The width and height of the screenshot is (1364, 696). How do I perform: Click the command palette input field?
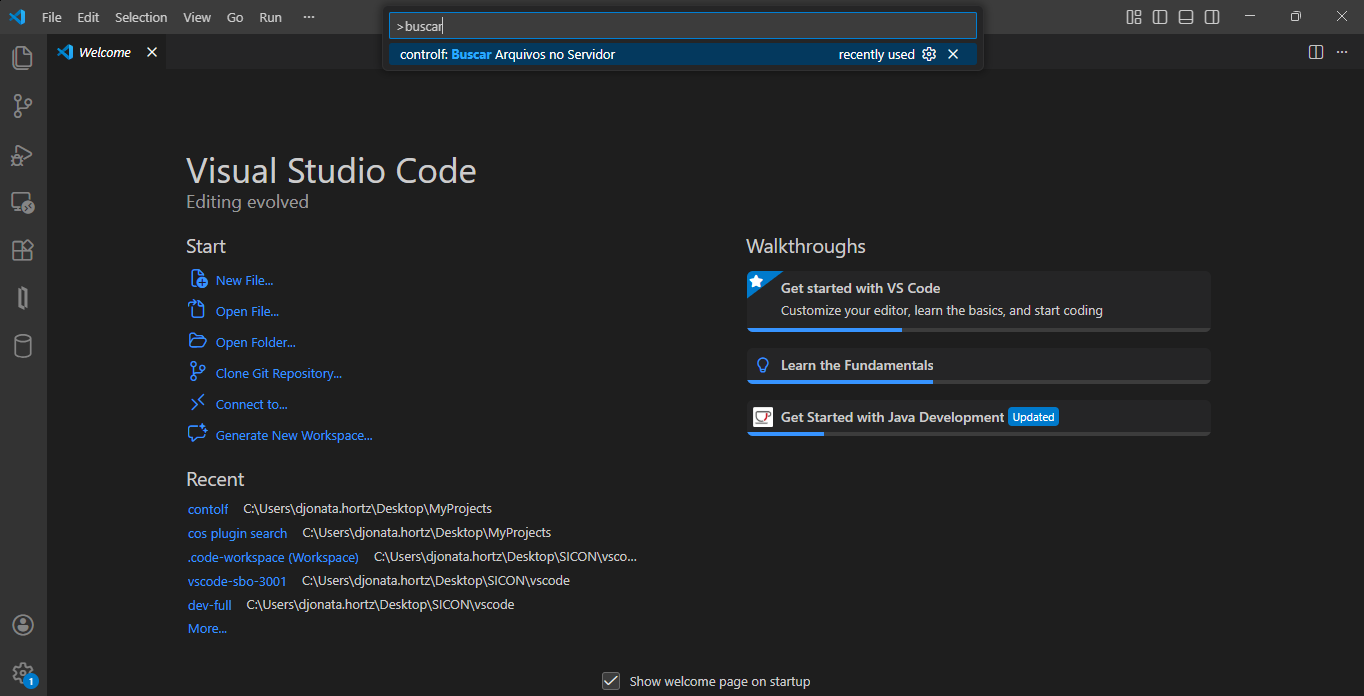coord(683,26)
